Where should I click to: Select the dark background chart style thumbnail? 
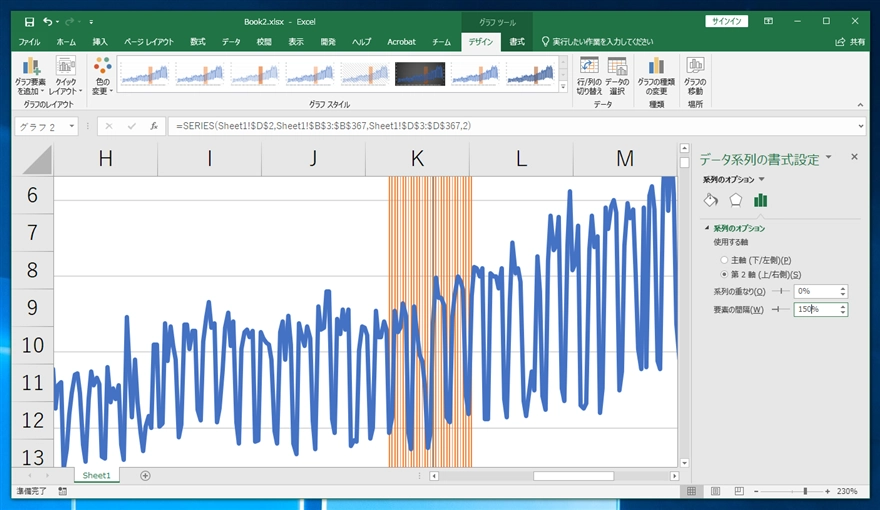click(x=420, y=74)
